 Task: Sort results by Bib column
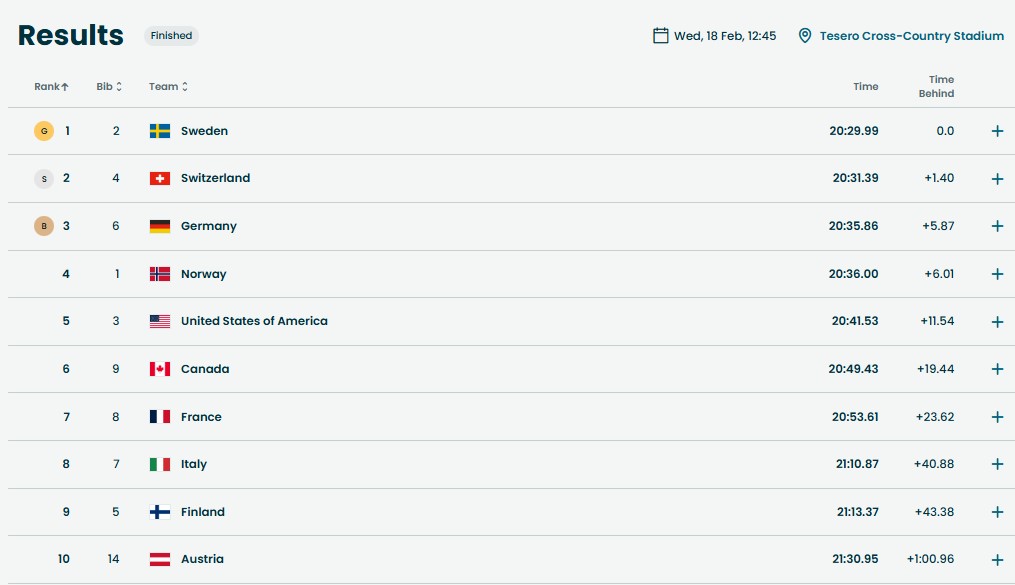pyautogui.click(x=109, y=87)
